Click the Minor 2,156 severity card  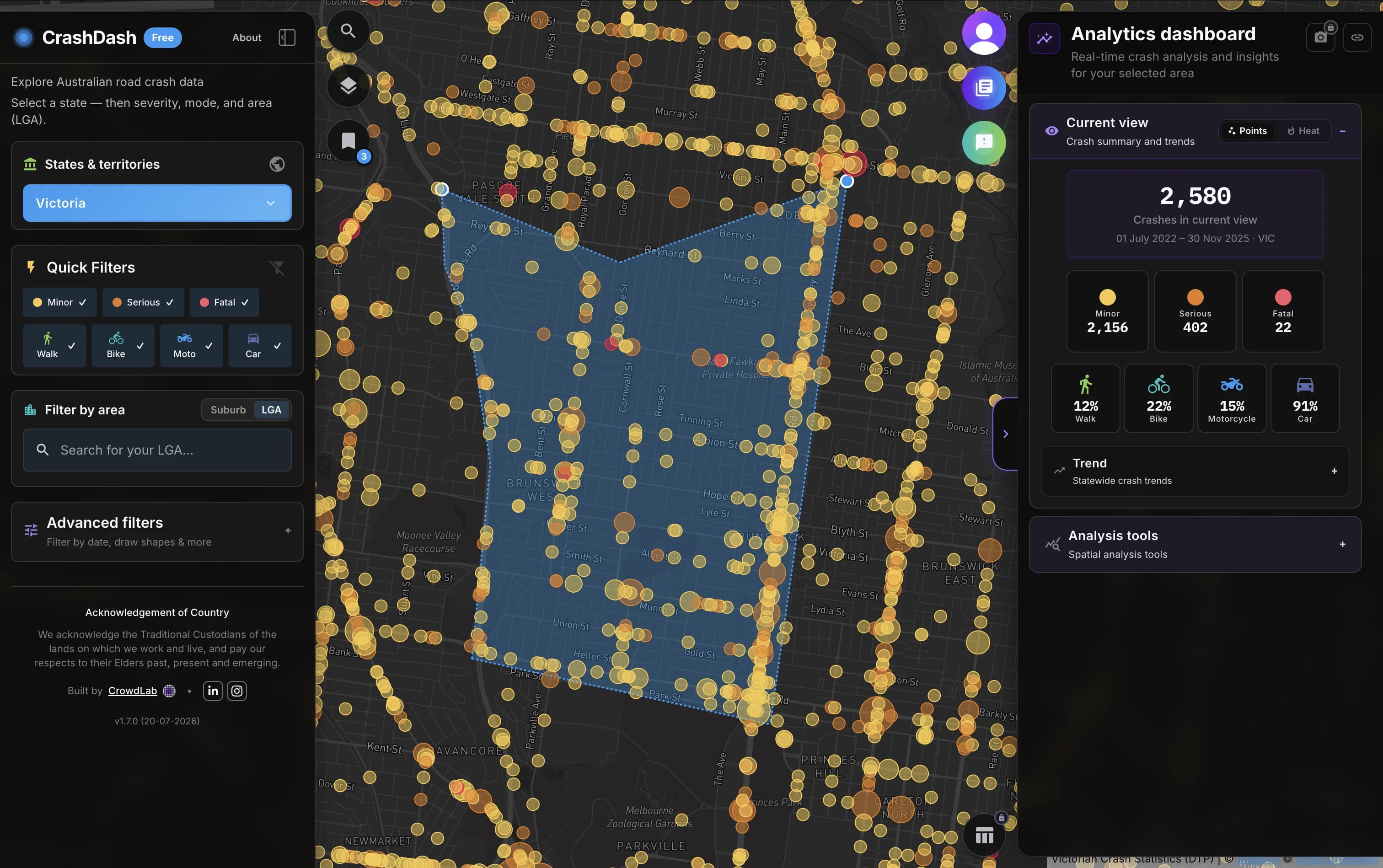(x=1107, y=312)
